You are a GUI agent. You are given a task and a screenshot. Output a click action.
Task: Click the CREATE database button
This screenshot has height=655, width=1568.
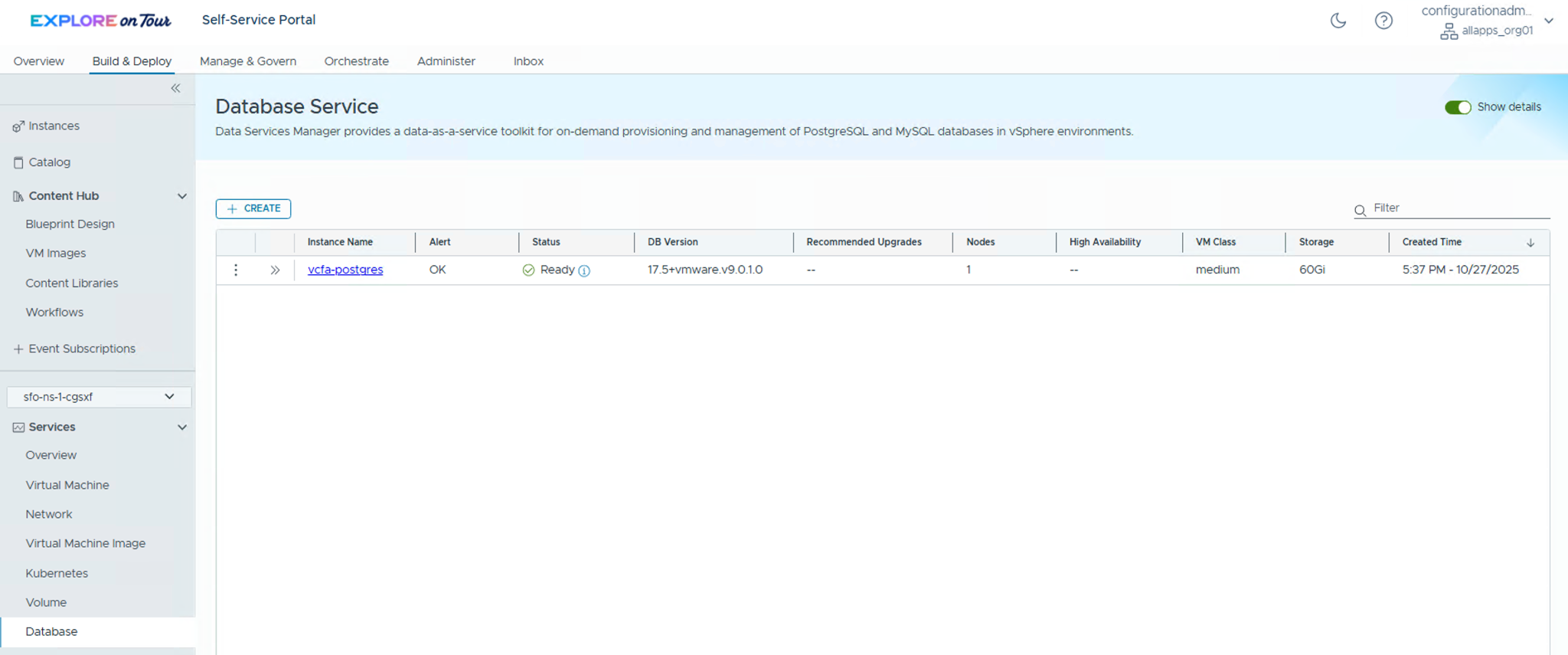[253, 208]
